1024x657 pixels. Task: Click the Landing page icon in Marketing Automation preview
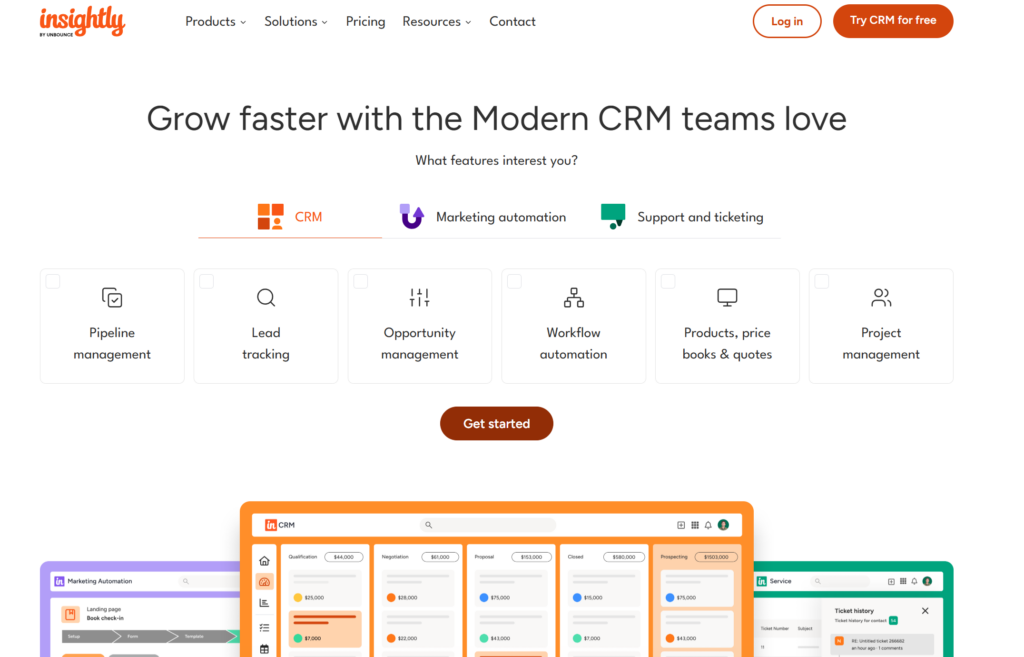click(71, 614)
